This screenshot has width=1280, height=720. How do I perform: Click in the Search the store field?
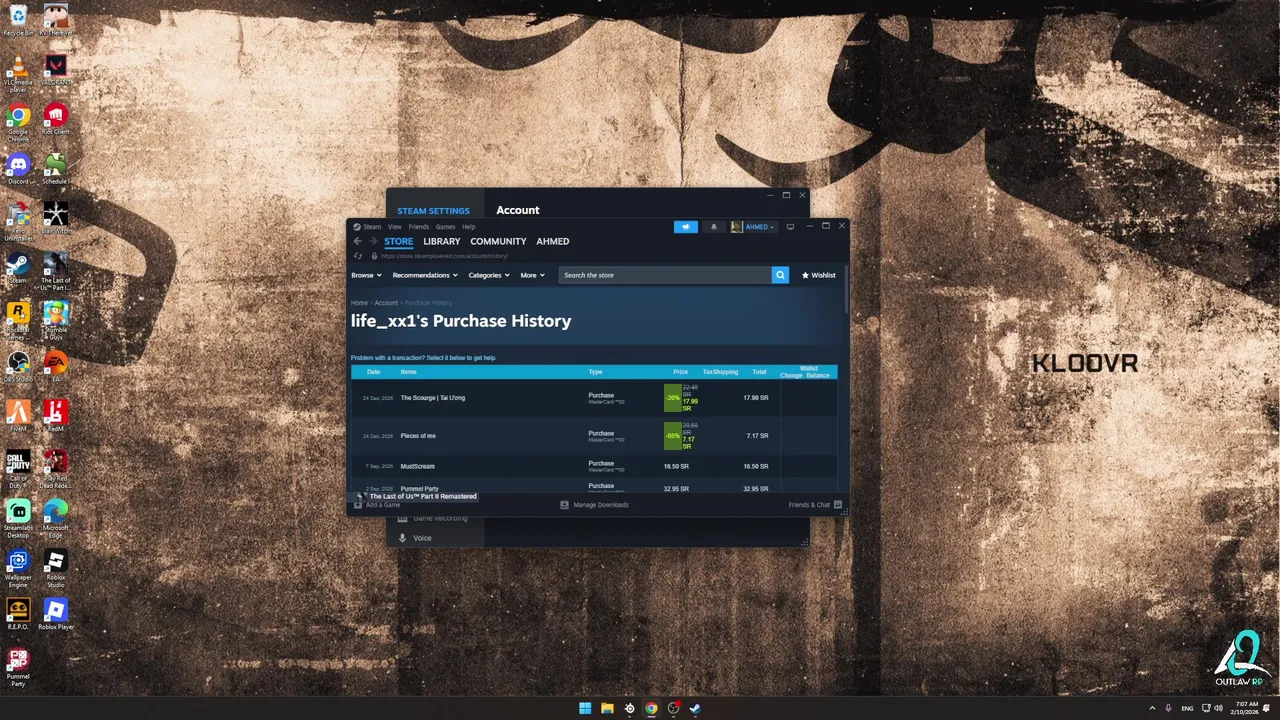pos(665,275)
